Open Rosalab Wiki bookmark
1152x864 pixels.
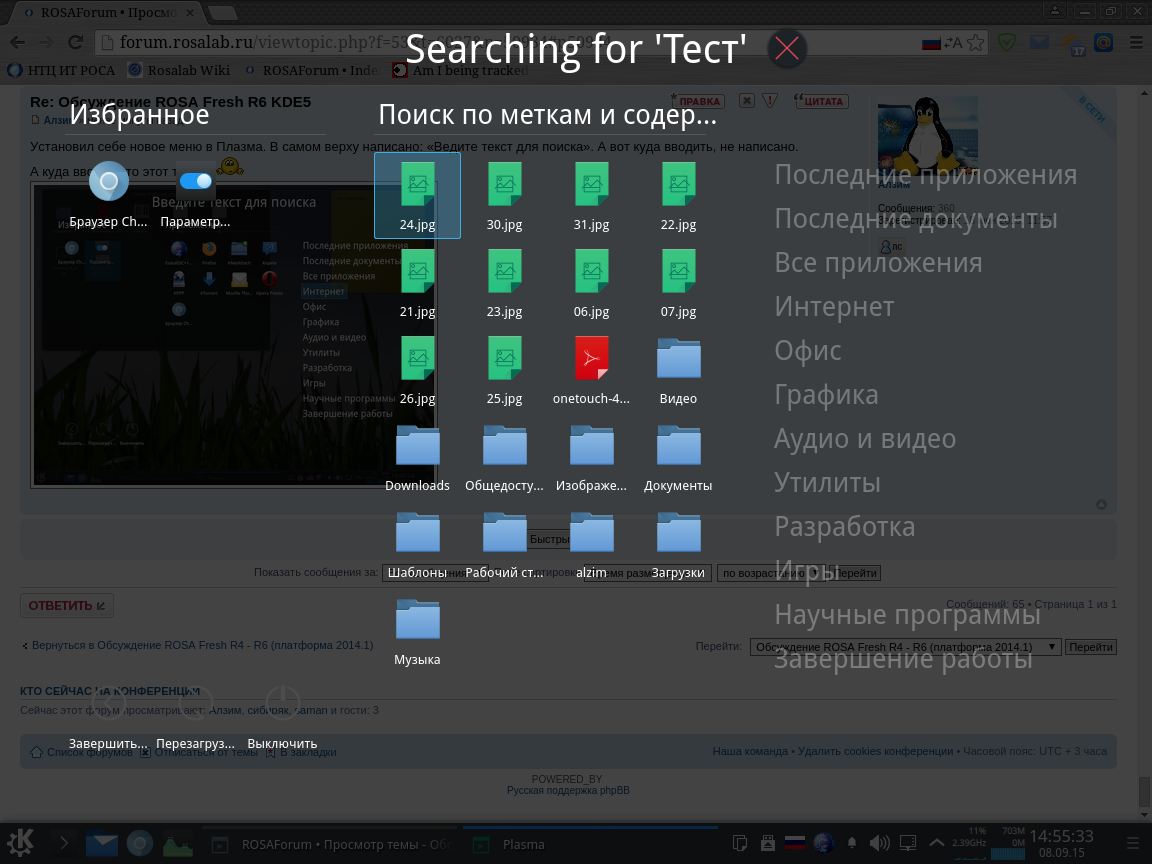coord(179,71)
